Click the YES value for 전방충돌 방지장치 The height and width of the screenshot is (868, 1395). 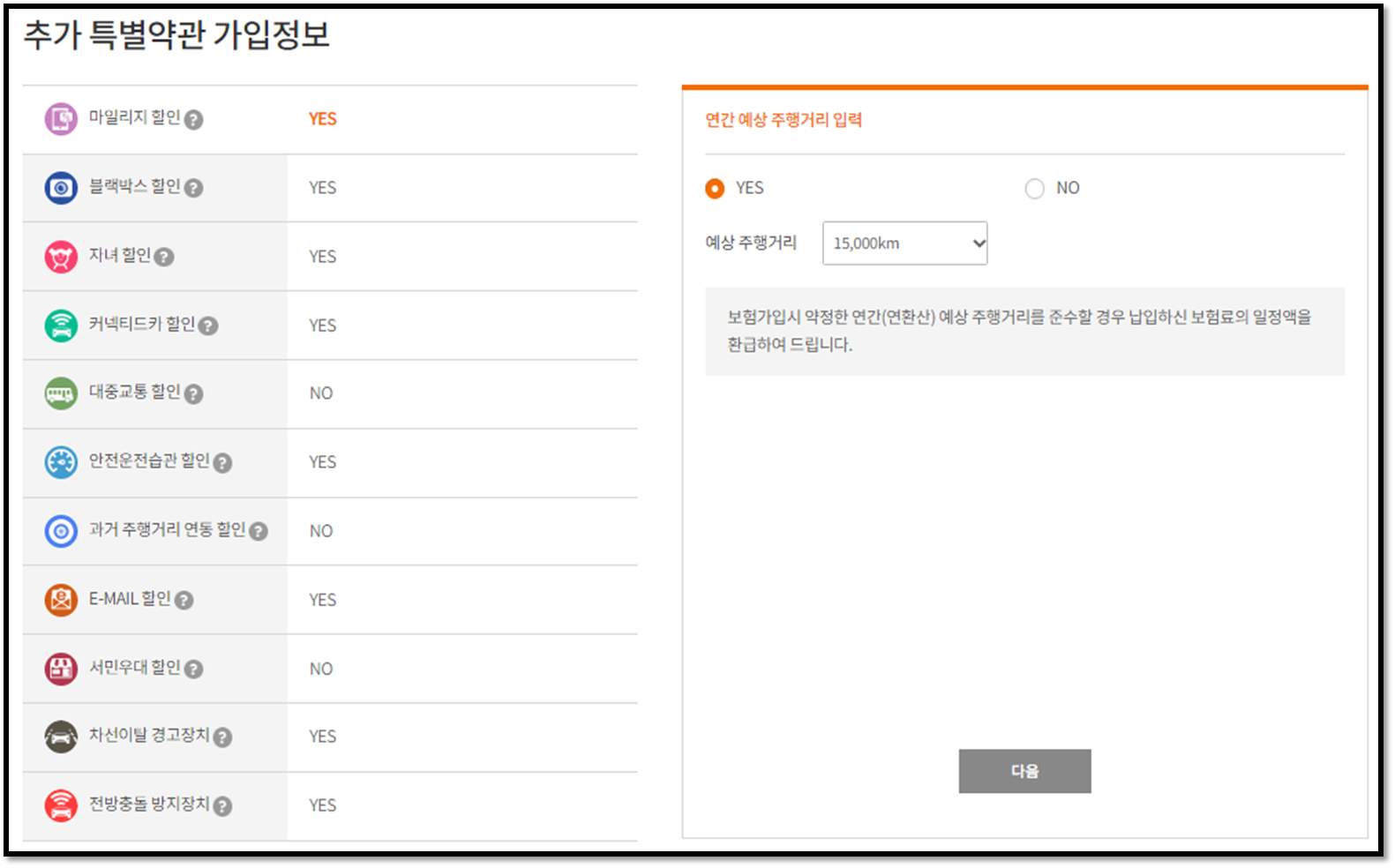tap(323, 805)
